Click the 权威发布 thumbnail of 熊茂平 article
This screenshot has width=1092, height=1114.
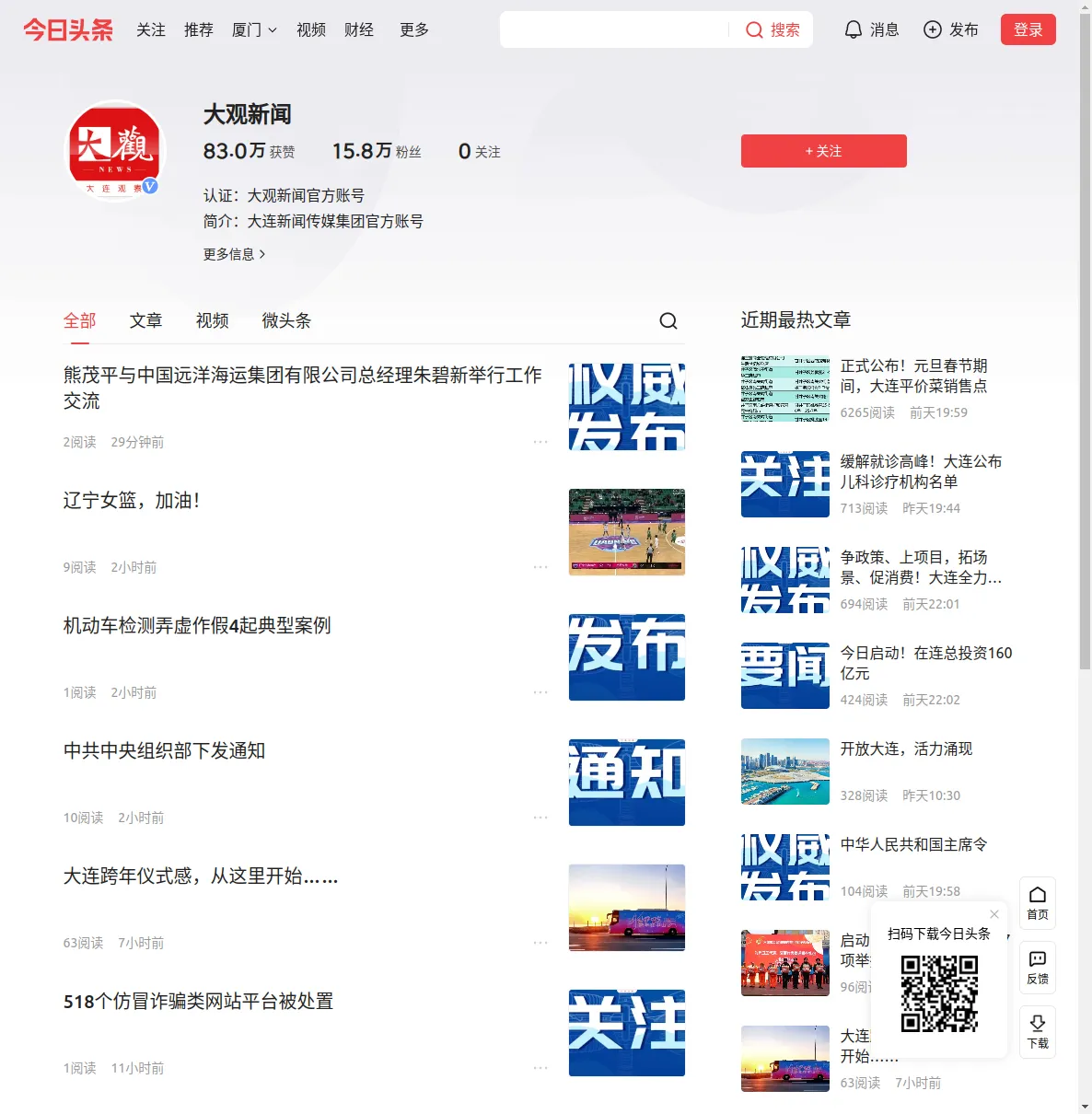627,407
